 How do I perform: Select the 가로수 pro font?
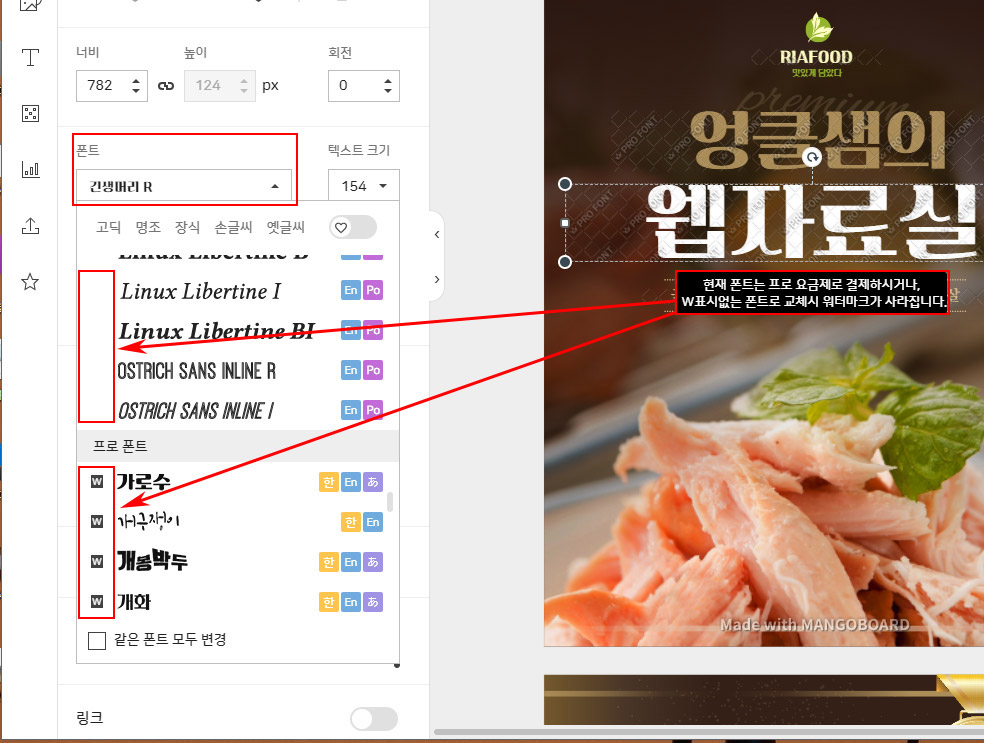pyautogui.click(x=145, y=481)
